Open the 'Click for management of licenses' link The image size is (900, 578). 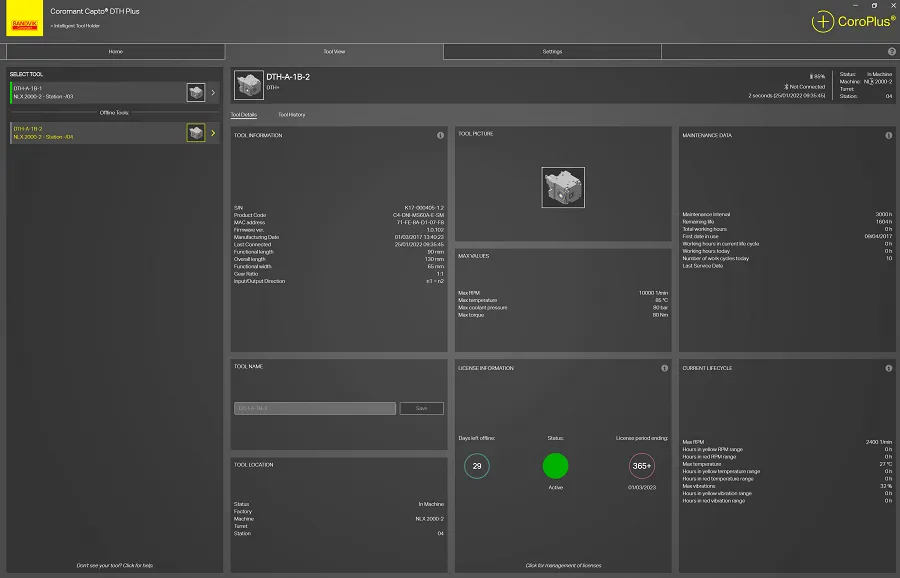point(563,565)
